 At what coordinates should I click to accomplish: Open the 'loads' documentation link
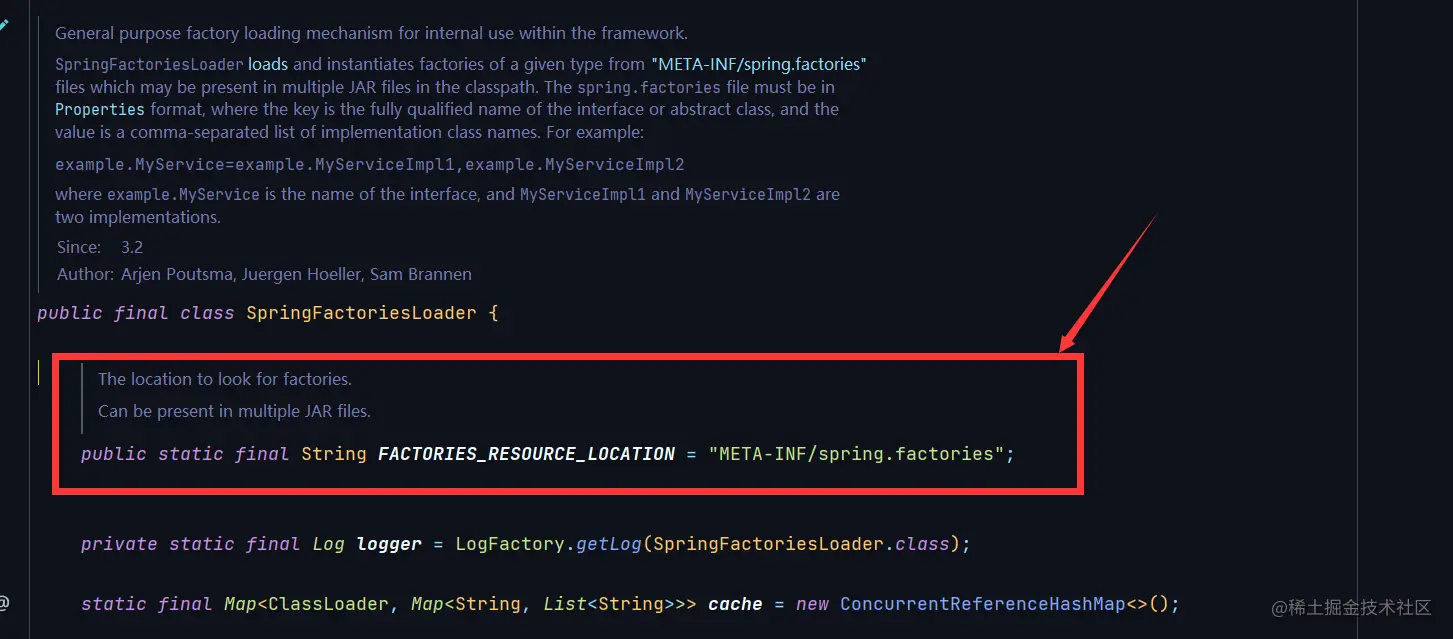coord(268,64)
